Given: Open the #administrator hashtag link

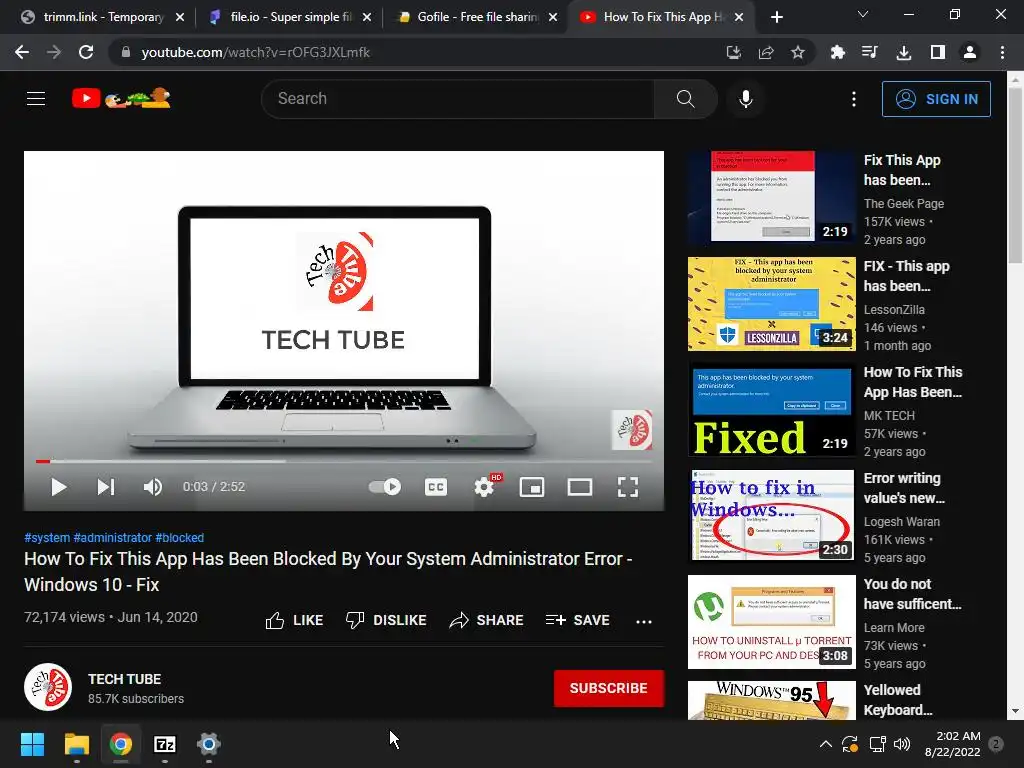Looking at the screenshot, I should 112,537.
